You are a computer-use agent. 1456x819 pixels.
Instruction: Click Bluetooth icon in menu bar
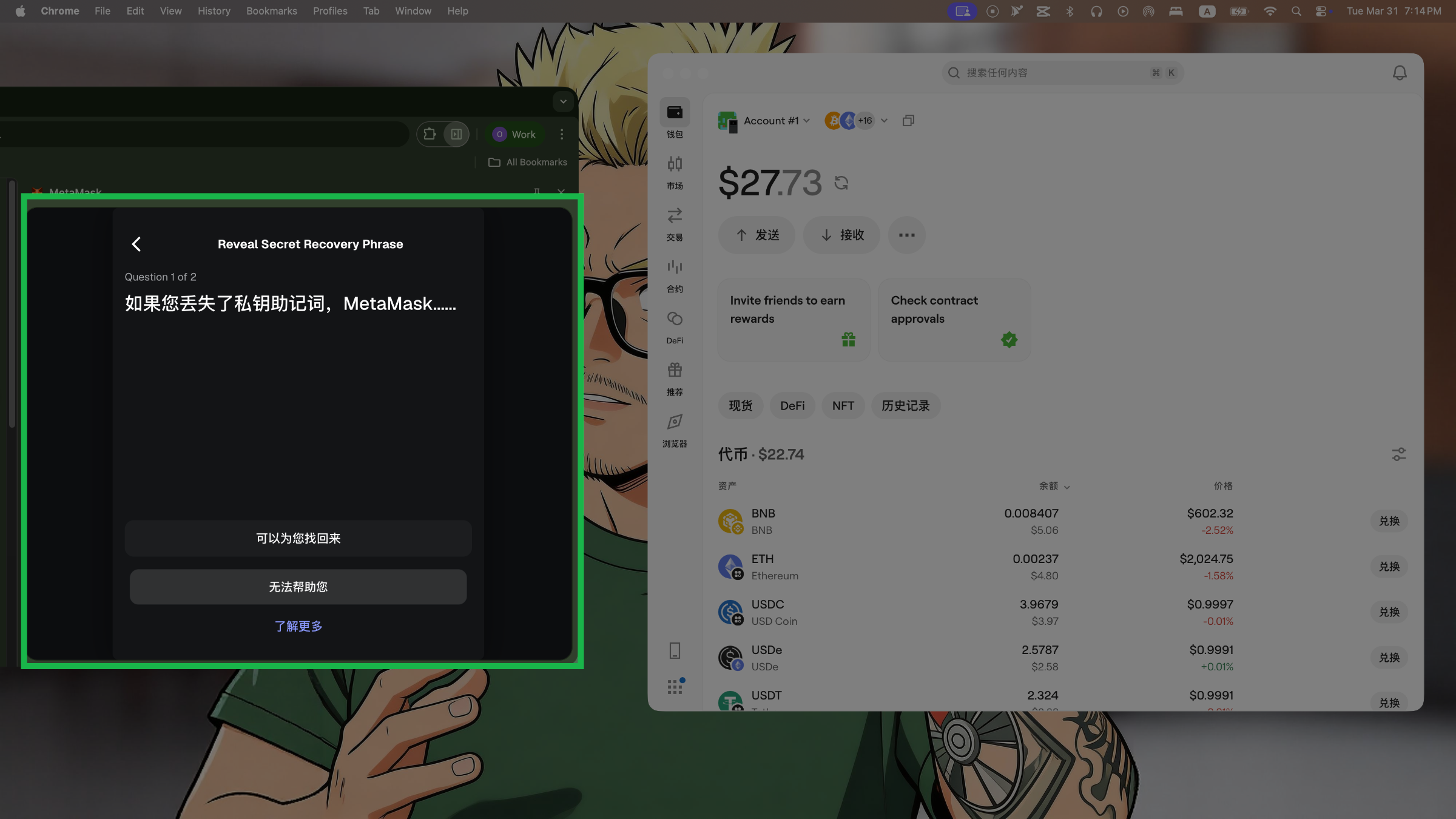point(1070,11)
